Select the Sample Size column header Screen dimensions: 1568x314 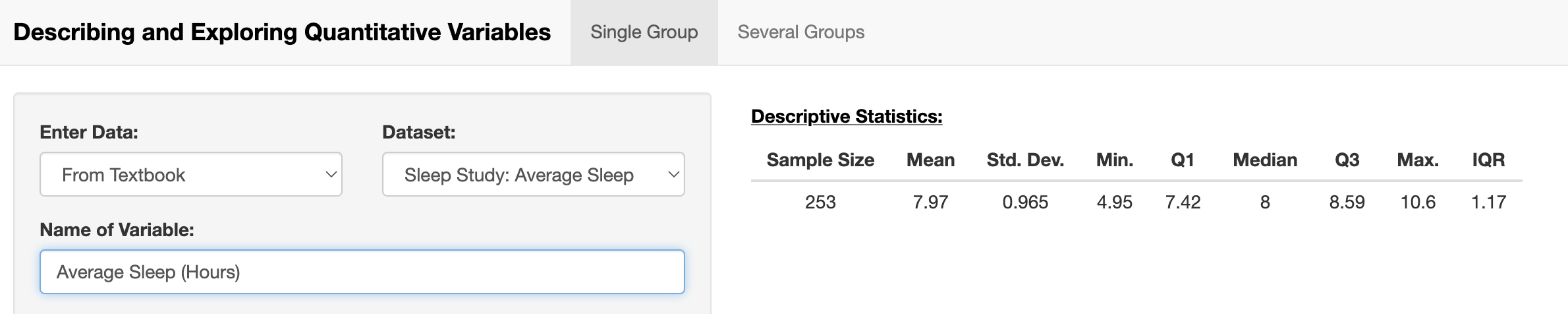point(820,160)
